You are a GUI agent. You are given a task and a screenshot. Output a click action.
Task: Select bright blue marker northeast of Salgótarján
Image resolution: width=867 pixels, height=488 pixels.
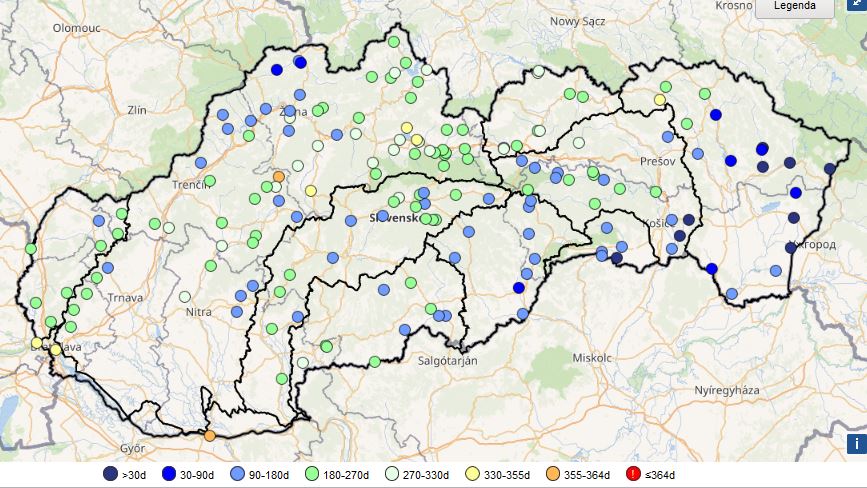518,287
